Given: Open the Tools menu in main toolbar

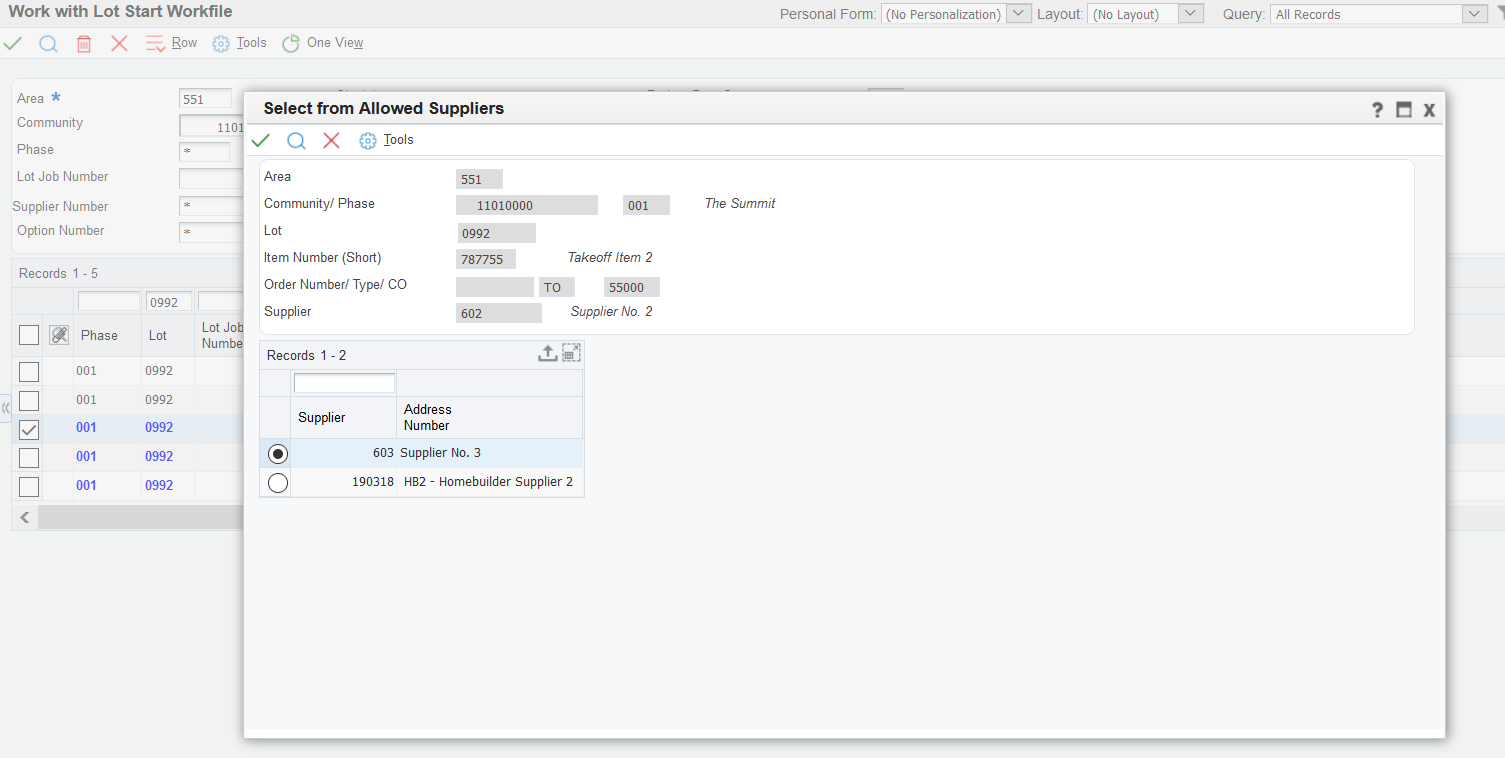Looking at the screenshot, I should click(x=251, y=43).
